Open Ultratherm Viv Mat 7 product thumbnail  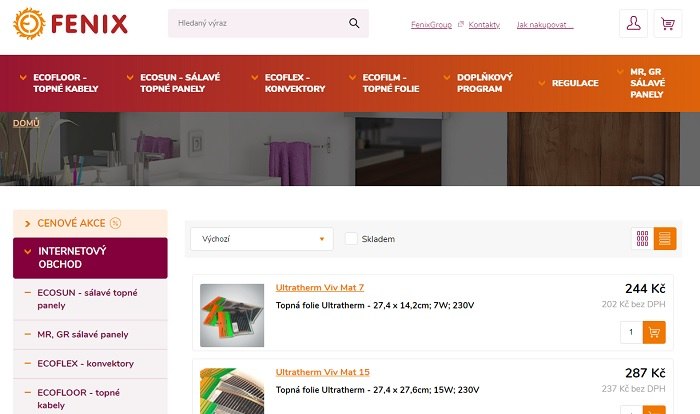232,315
